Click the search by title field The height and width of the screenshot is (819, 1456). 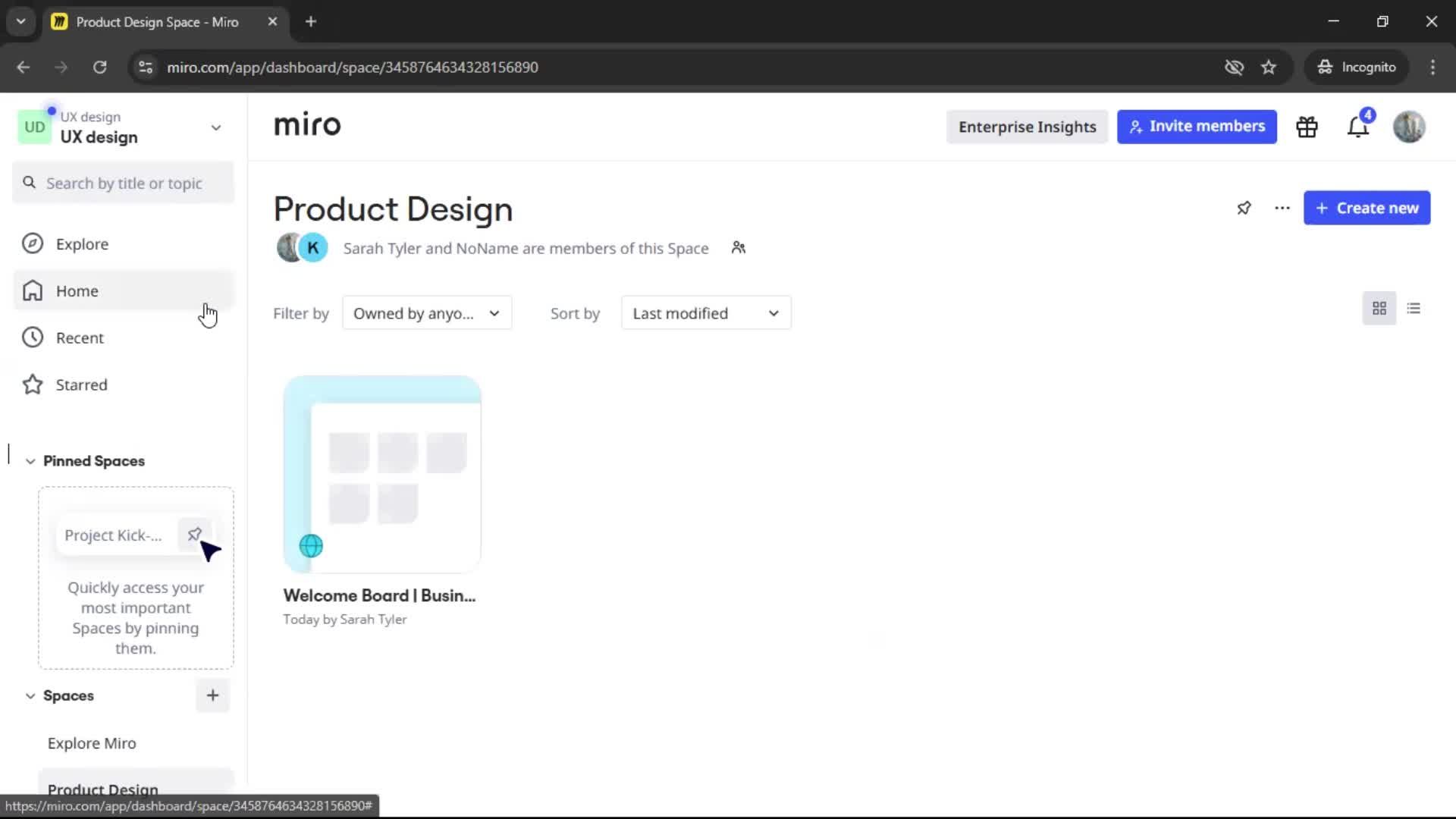123,183
